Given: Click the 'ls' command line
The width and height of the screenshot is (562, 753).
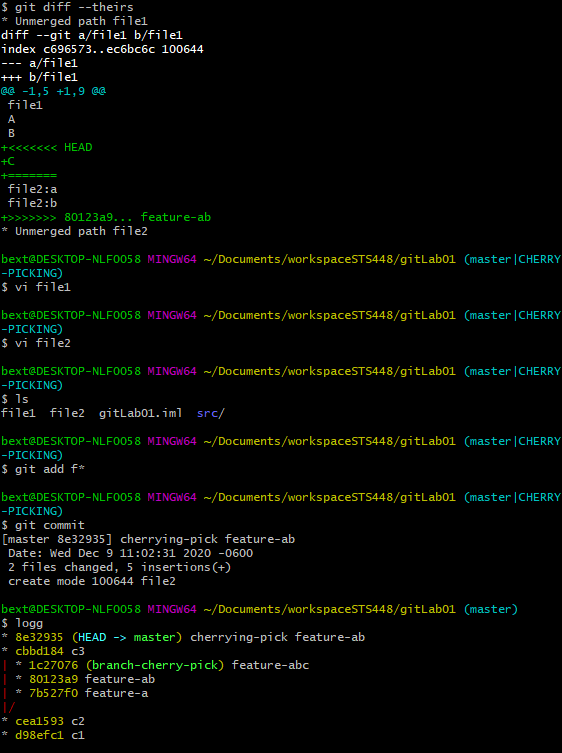Looking at the screenshot, I should (22, 399).
